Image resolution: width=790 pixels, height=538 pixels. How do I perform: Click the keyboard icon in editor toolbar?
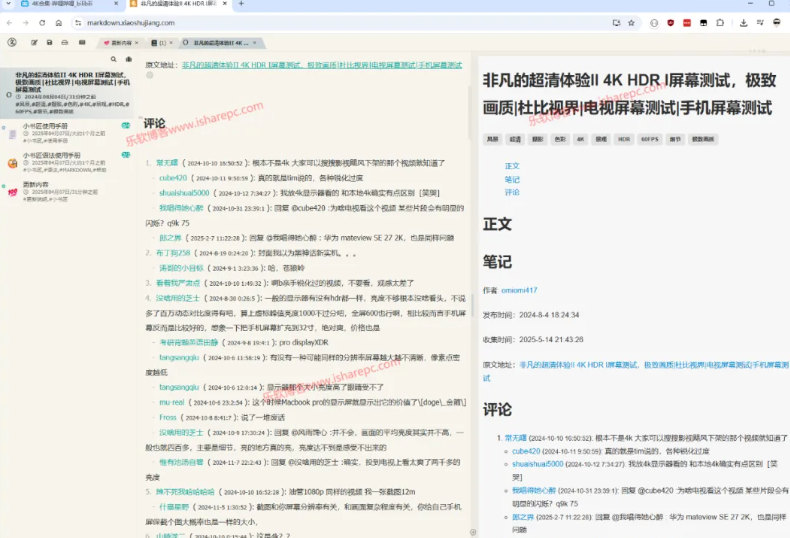[82, 43]
